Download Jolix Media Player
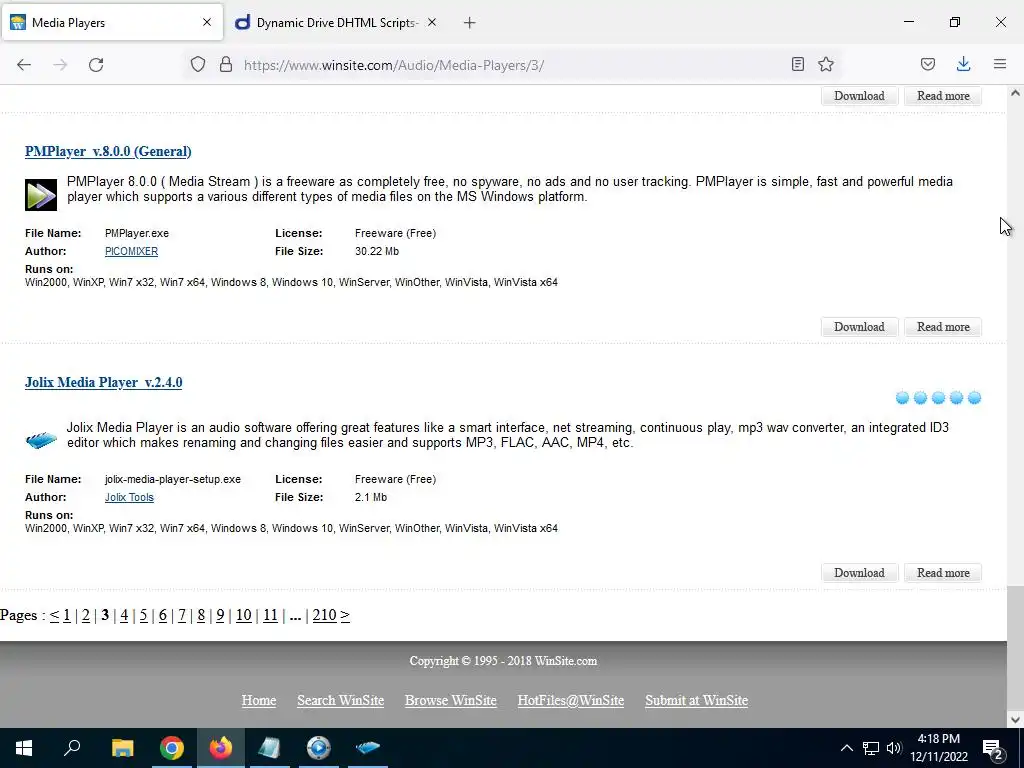Viewport: 1024px width, 768px height. click(859, 573)
